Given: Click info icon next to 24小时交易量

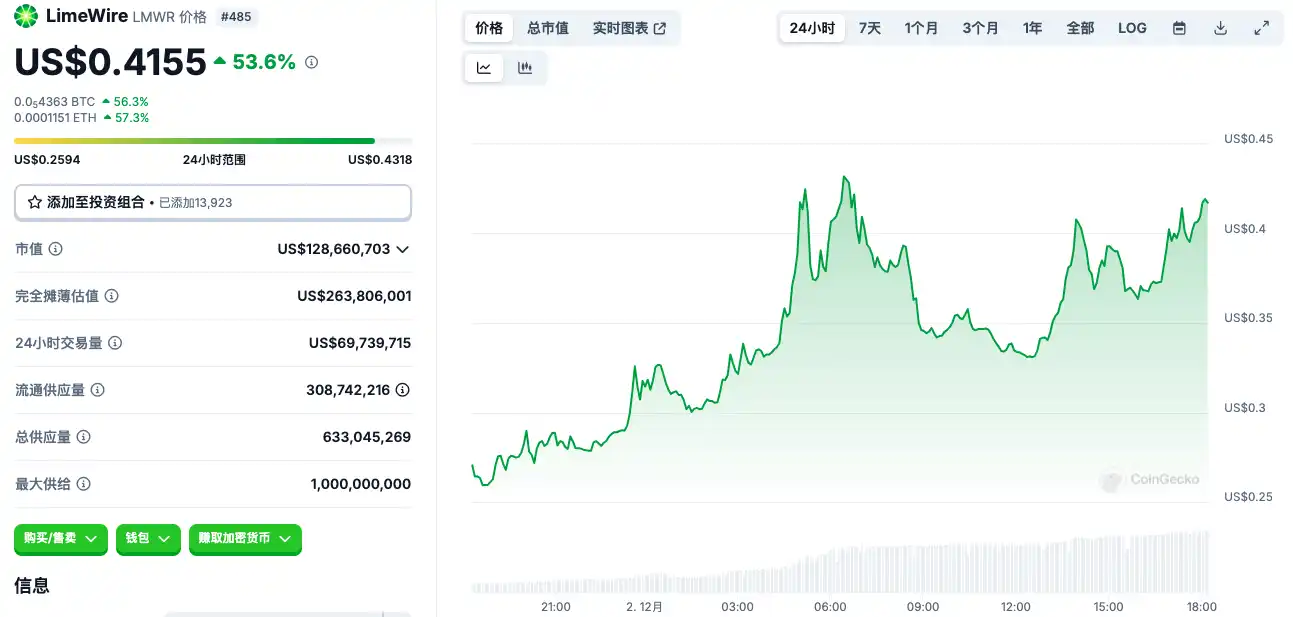Looking at the screenshot, I should [x=115, y=343].
